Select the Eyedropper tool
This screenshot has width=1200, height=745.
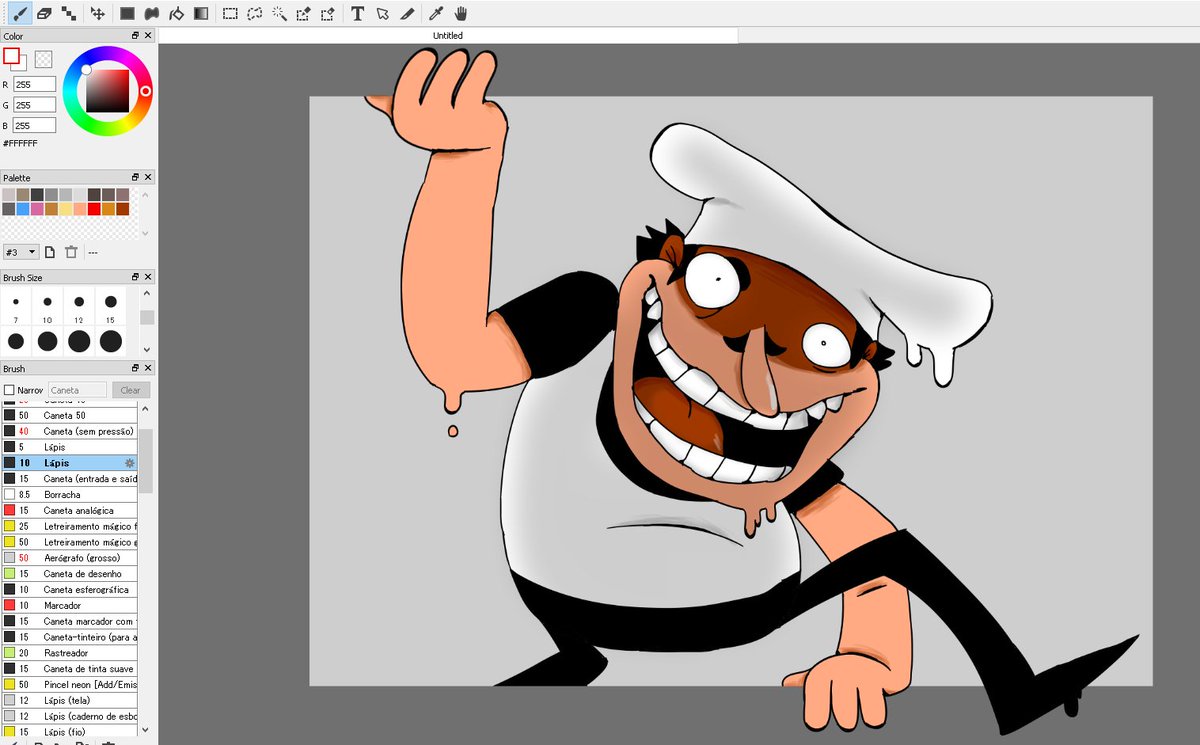pos(436,13)
